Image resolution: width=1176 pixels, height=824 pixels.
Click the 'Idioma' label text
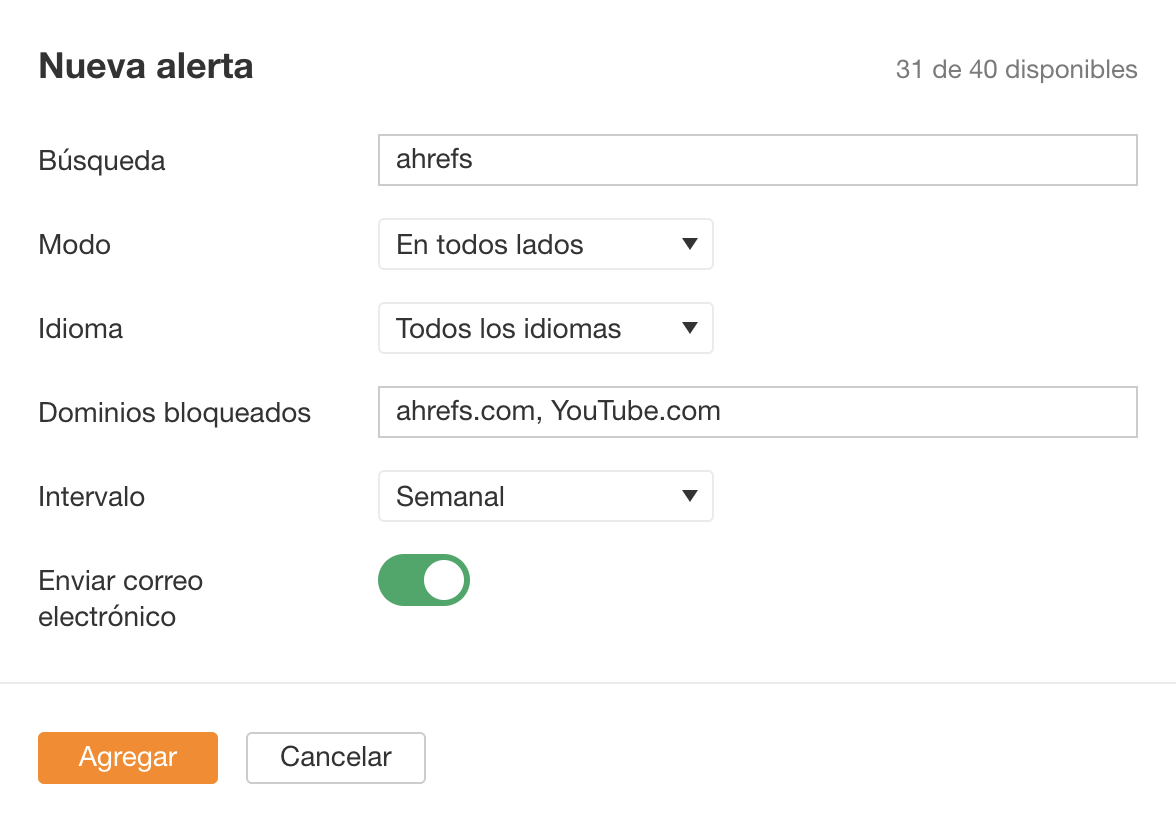coord(81,329)
